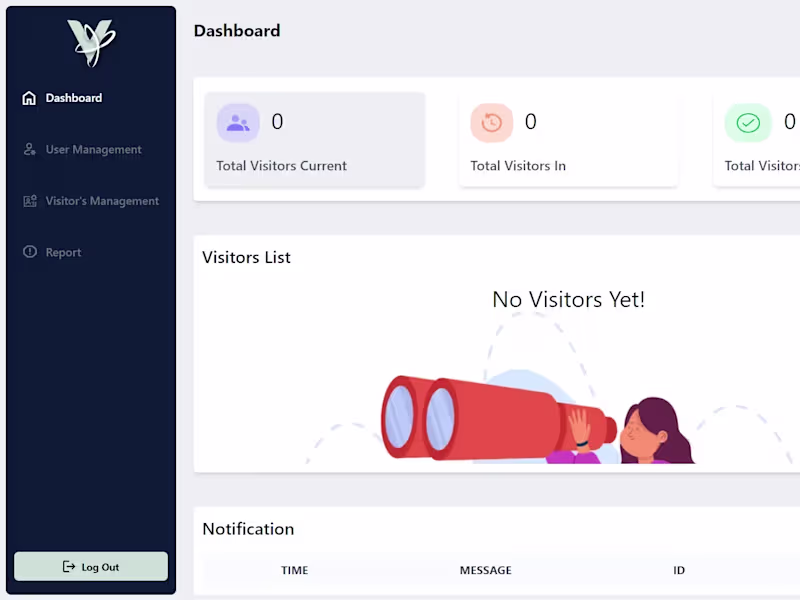Click the MESSAGE column header
The image size is (800, 600).
click(x=486, y=570)
